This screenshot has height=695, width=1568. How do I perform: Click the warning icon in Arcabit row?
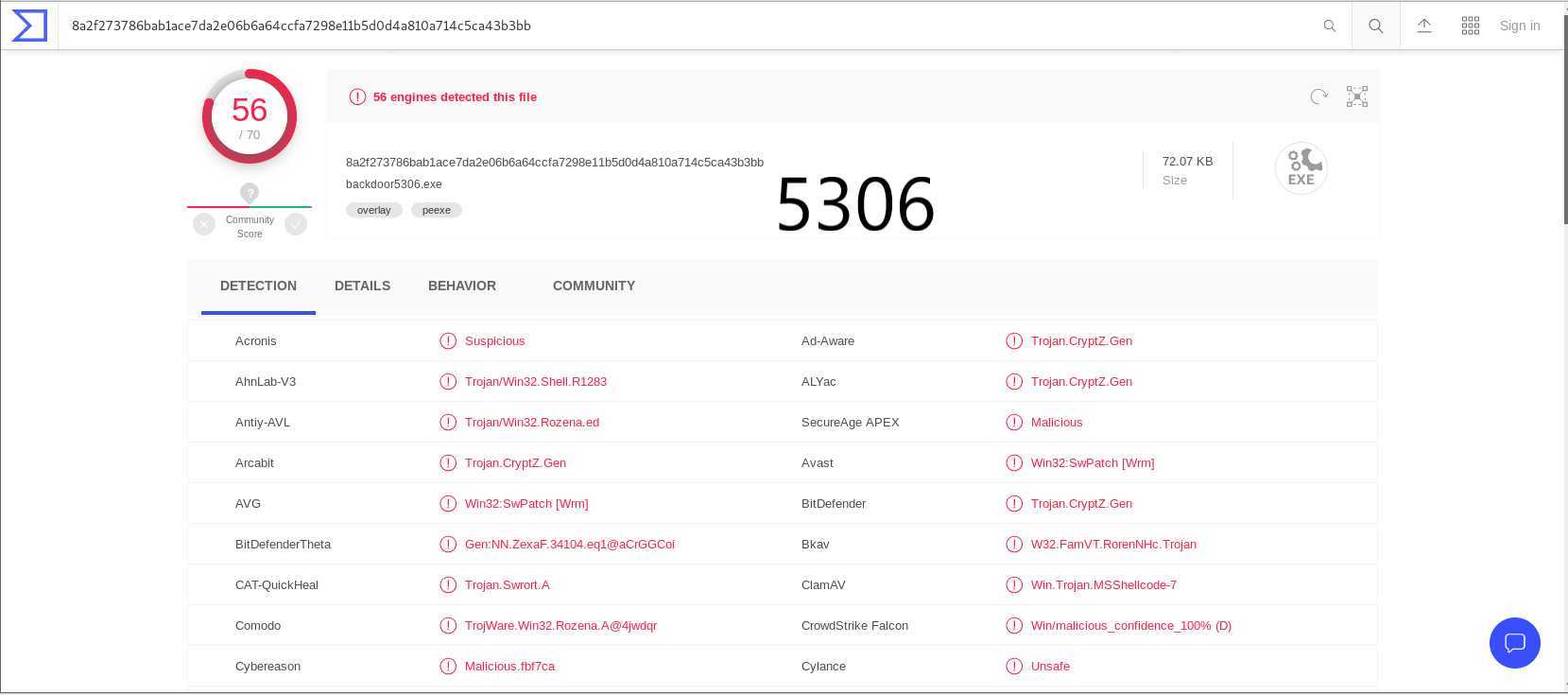coord(448,463)
